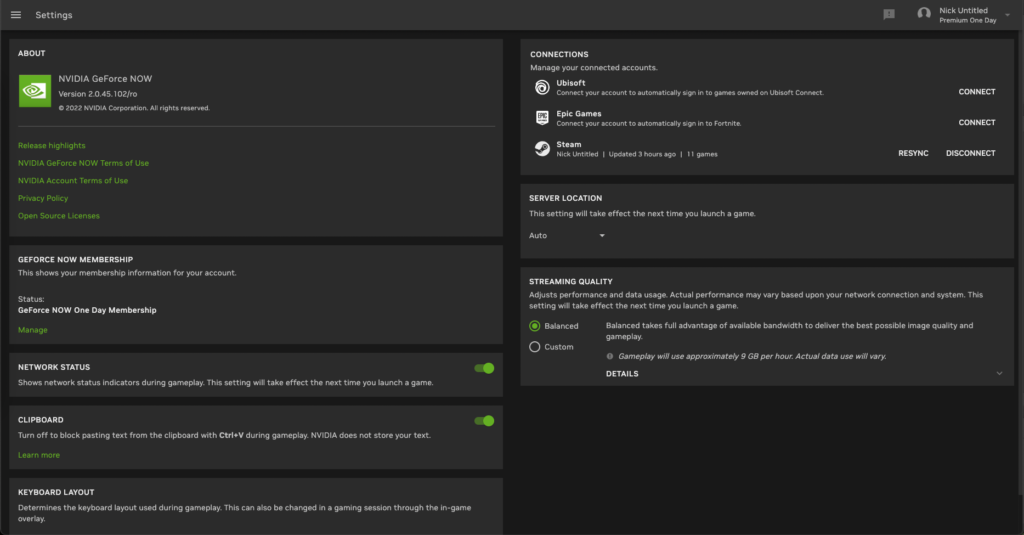Click the user profile avatar icon

tap(924, 14)
